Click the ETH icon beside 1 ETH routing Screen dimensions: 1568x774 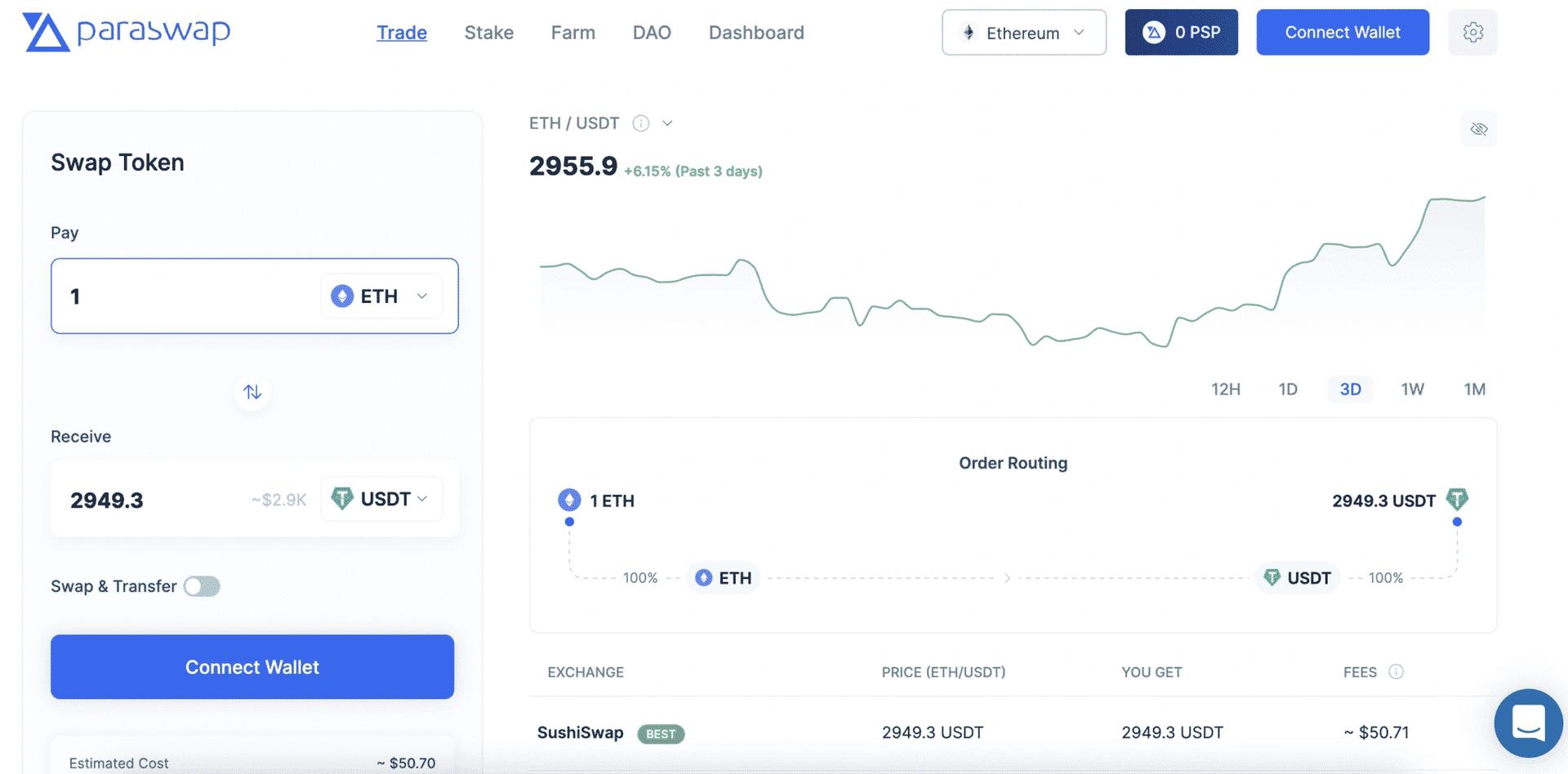(x=569, y=500)
